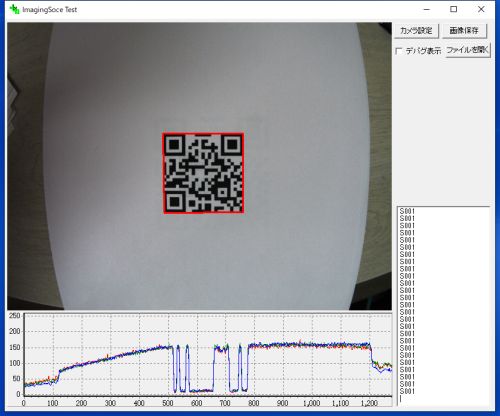Minimize the ImagingSoce Test window
500x416 pixels.
(x=426, y=9)
